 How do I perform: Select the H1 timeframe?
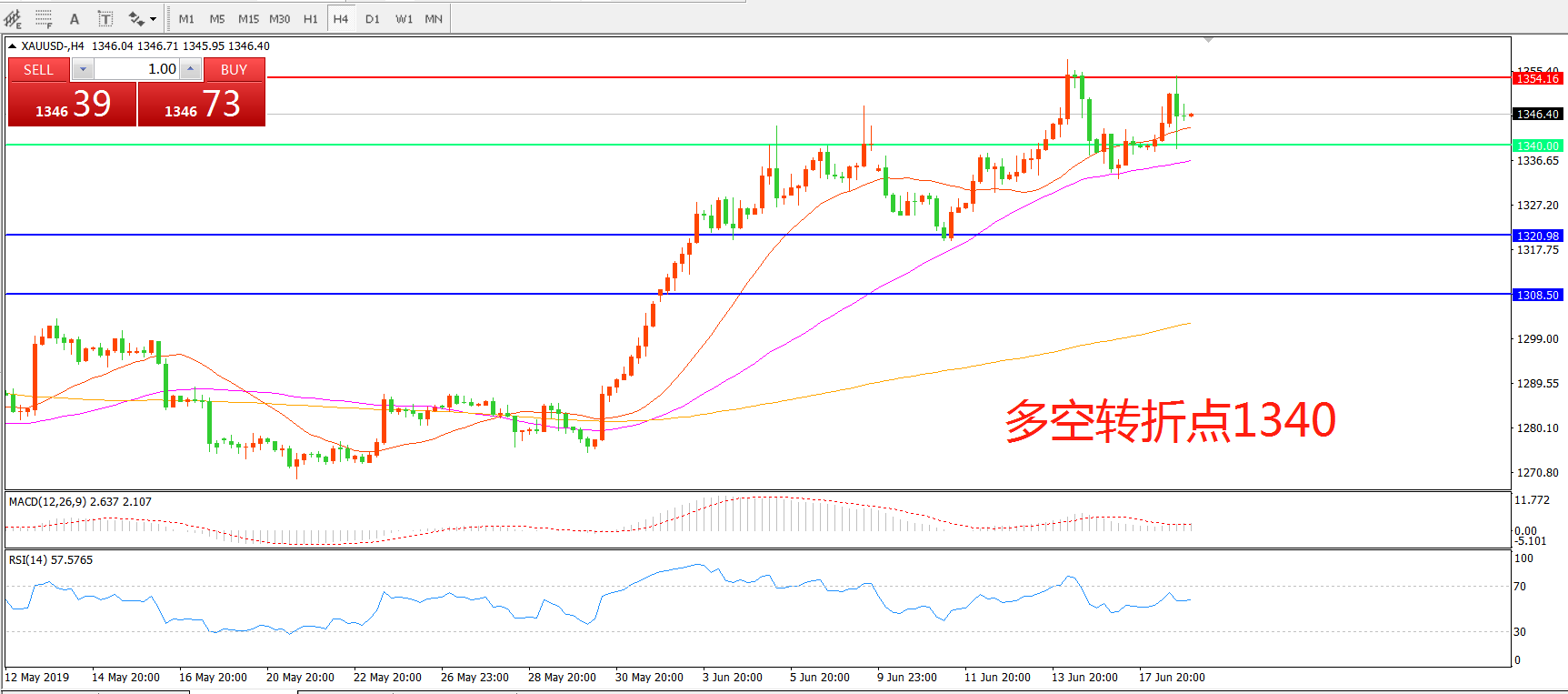coord(311,18)
